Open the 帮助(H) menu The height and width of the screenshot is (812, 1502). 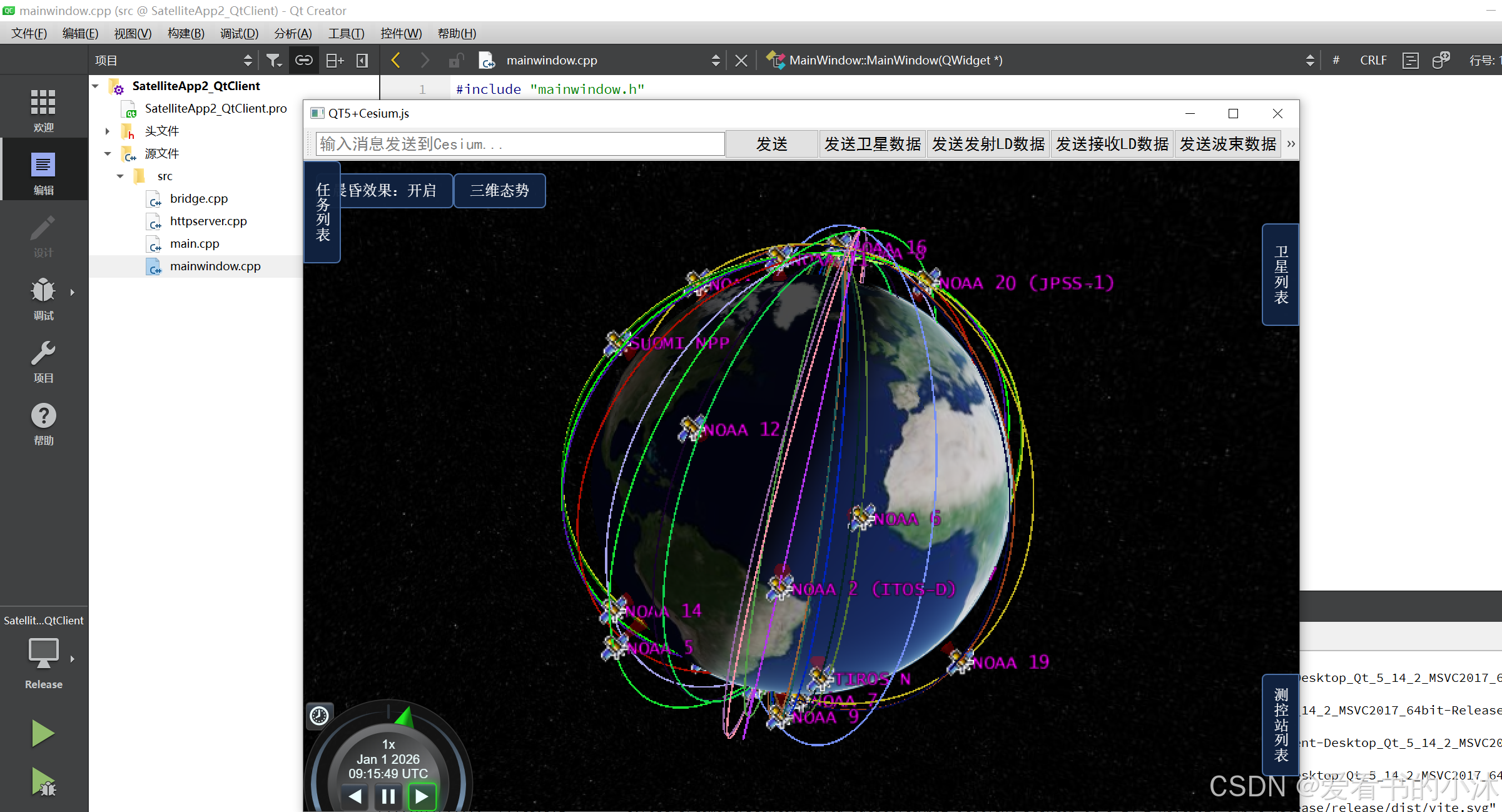[x=457, y=33]
